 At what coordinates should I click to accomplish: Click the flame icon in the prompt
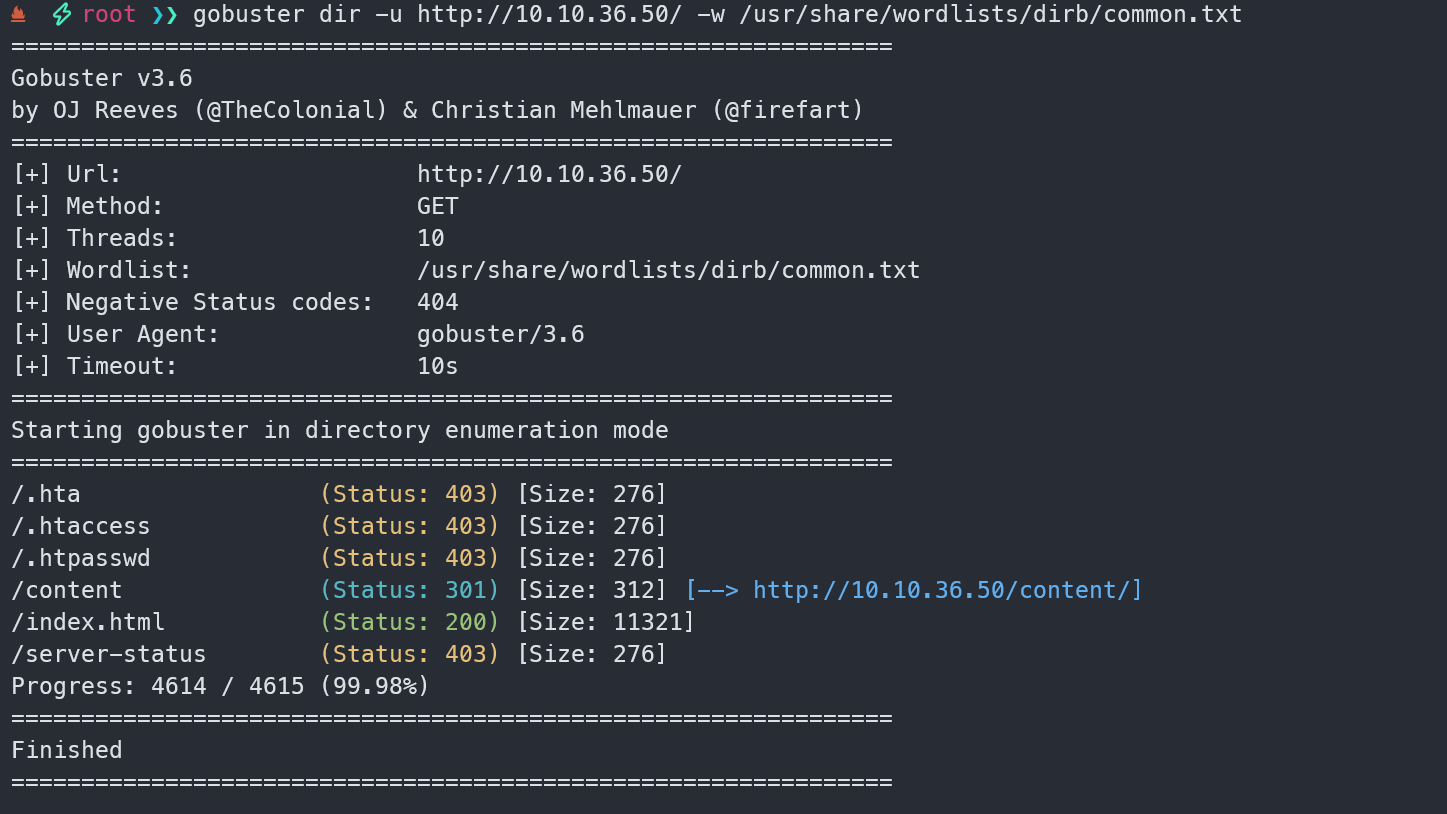tap(18, 14)
